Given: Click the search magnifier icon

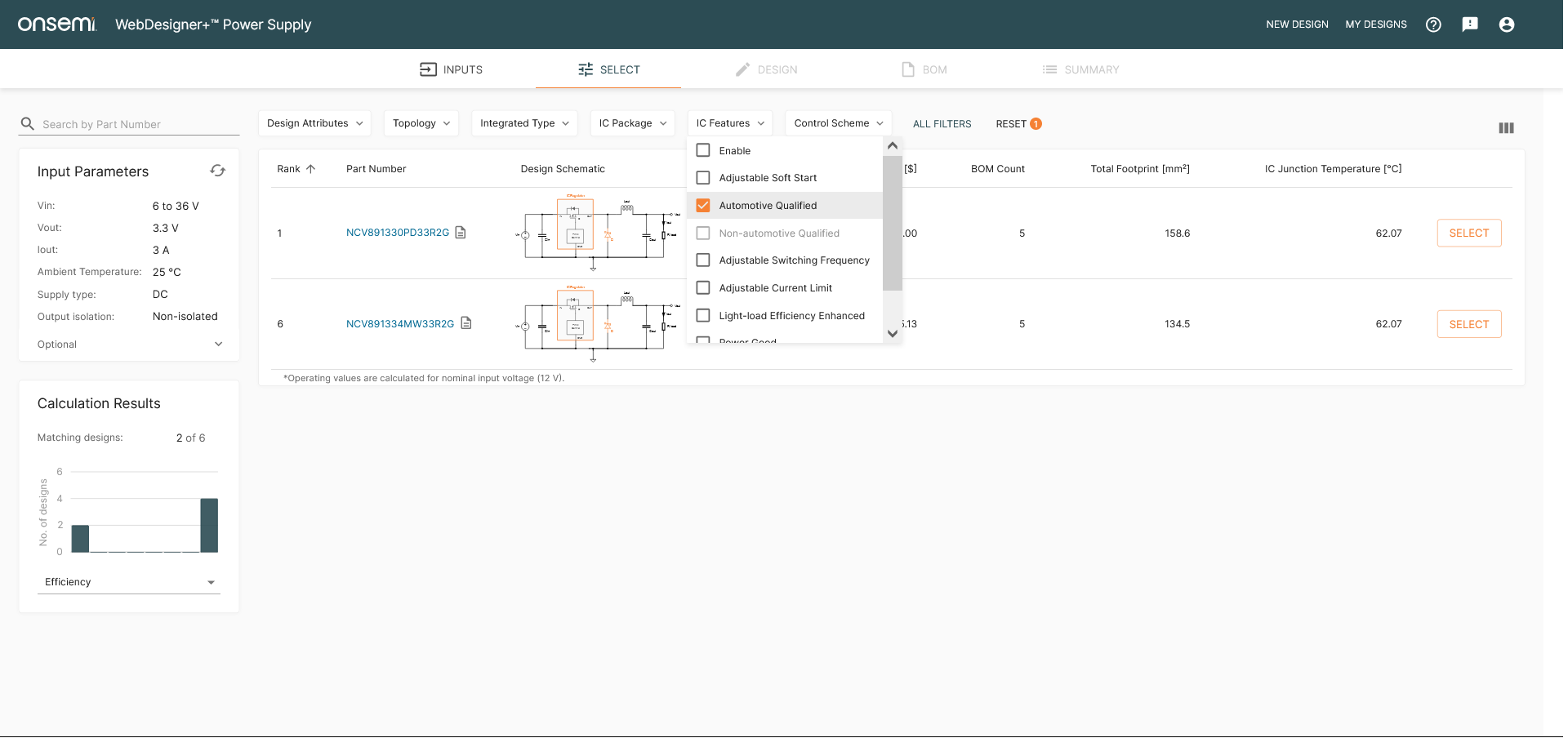Looking at the screenshot, I should [x=28, y=124].
